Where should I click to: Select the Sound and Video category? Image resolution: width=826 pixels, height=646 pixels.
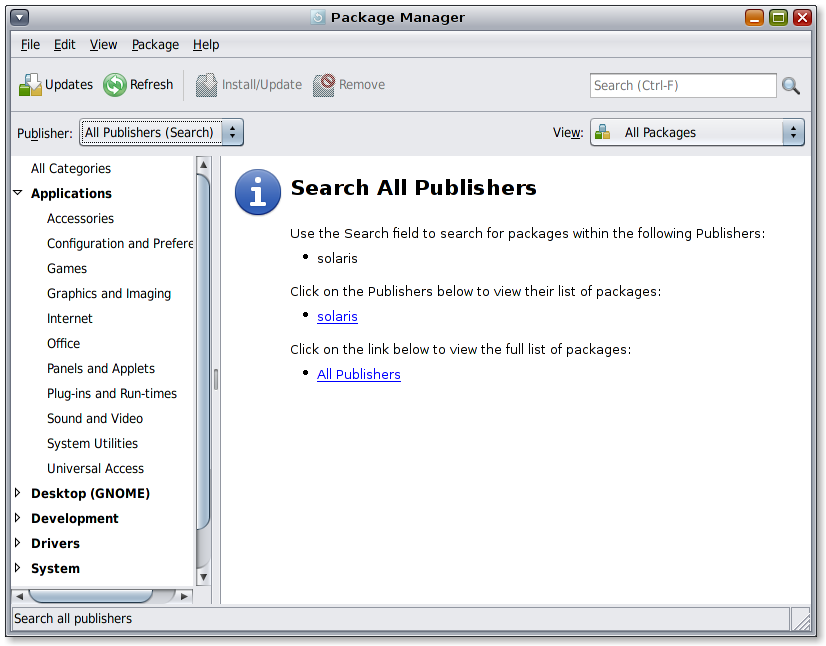coord(94,418)
